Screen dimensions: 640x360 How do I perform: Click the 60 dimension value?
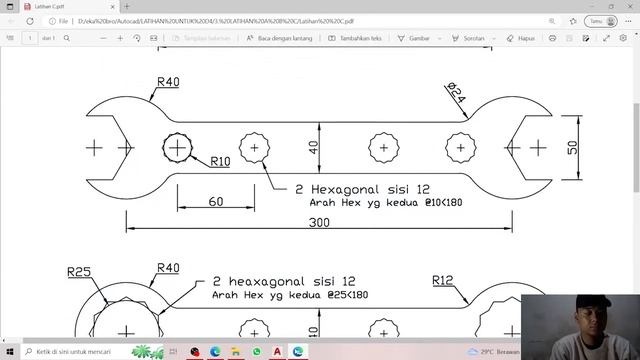[216, 202]
